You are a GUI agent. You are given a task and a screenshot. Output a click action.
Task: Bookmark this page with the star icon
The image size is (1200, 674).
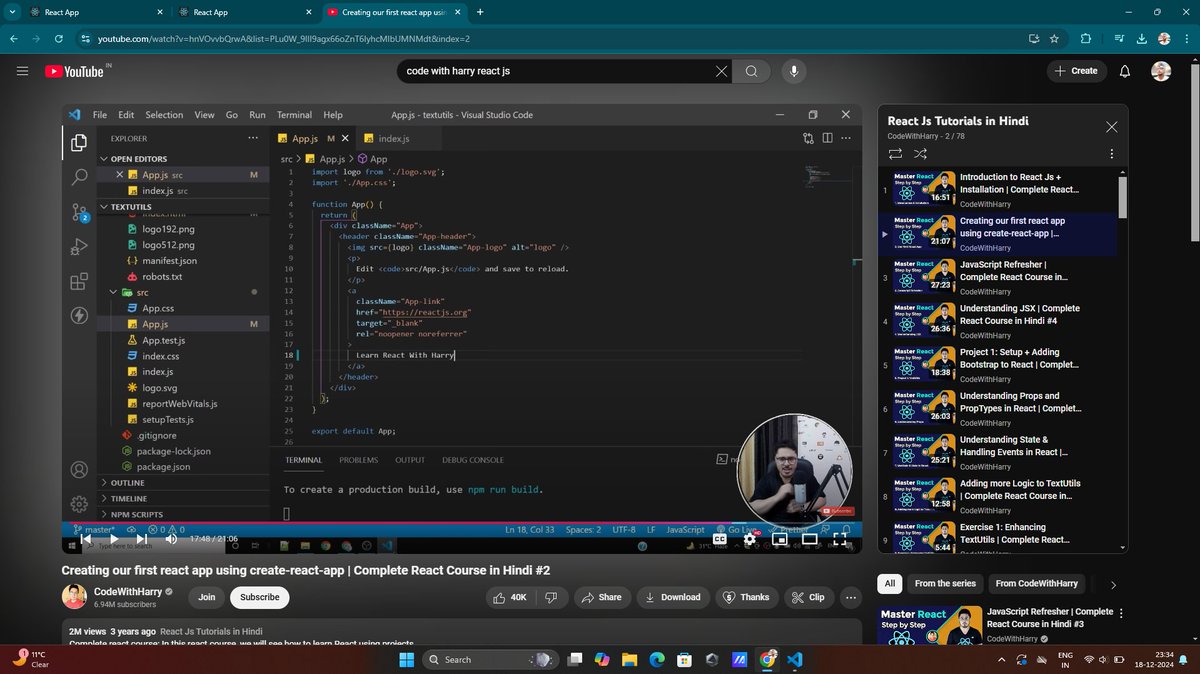pos(1054,39)
